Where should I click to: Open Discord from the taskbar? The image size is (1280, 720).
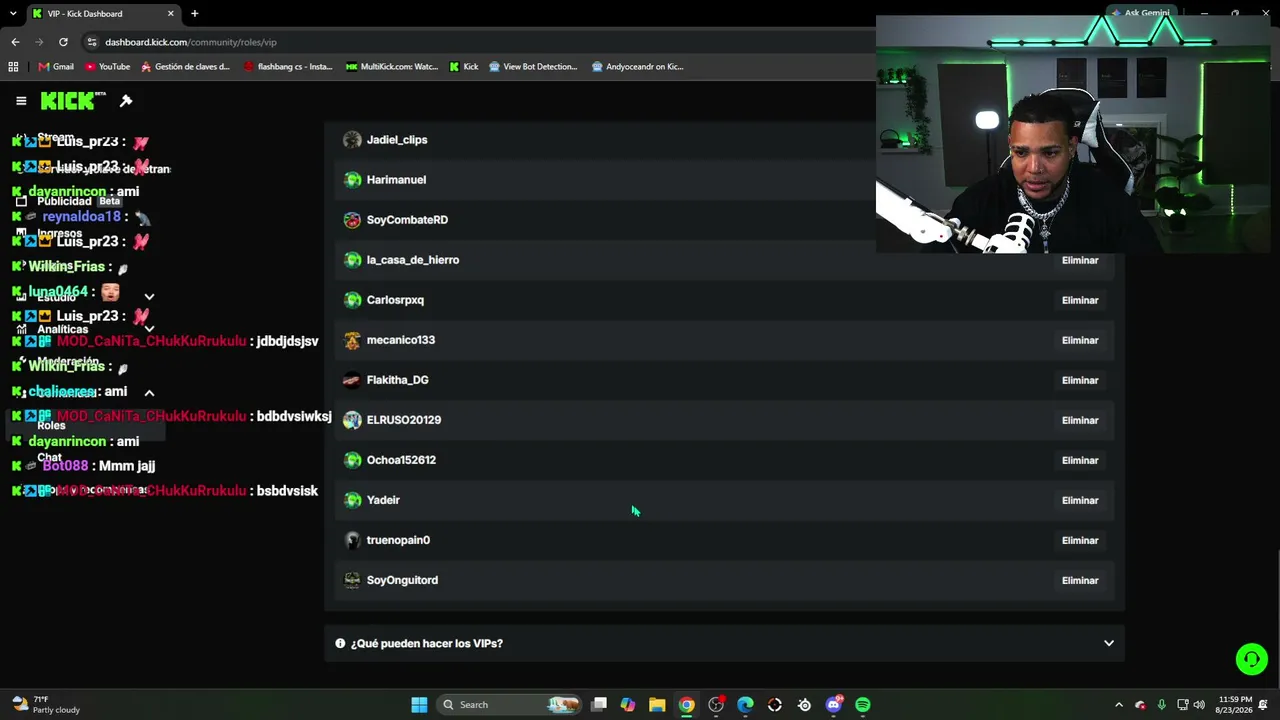point(834,705)
